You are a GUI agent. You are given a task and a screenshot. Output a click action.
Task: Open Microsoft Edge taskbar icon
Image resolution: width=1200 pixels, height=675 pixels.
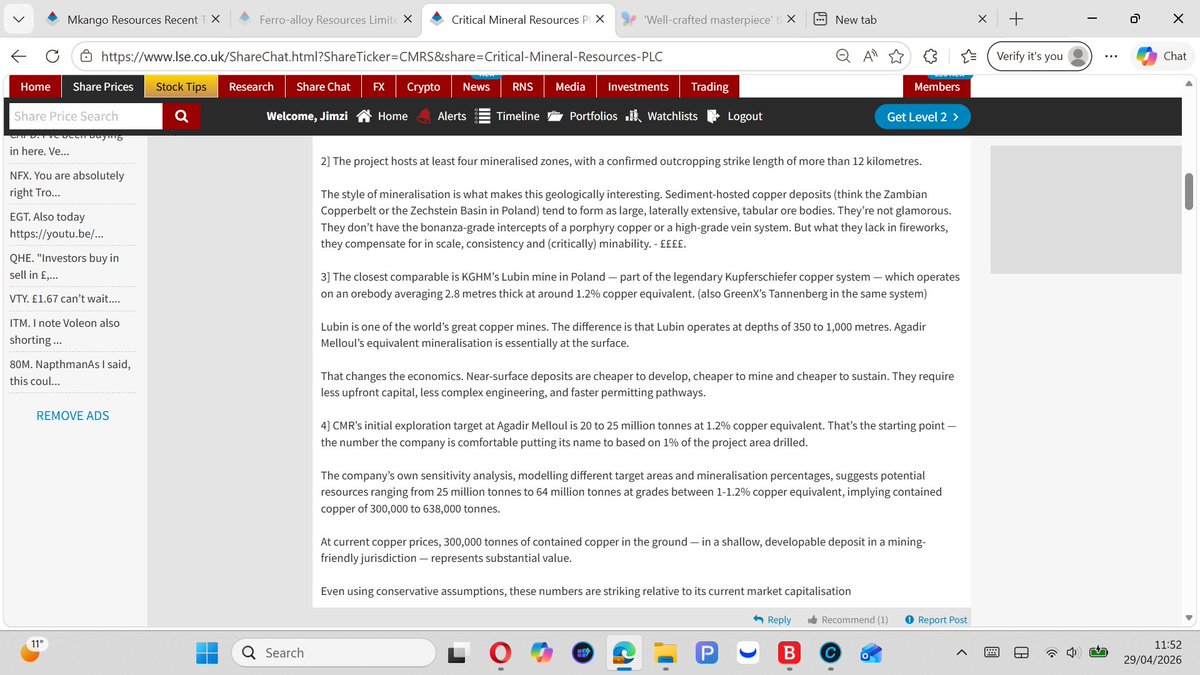[x=624, y=653]
